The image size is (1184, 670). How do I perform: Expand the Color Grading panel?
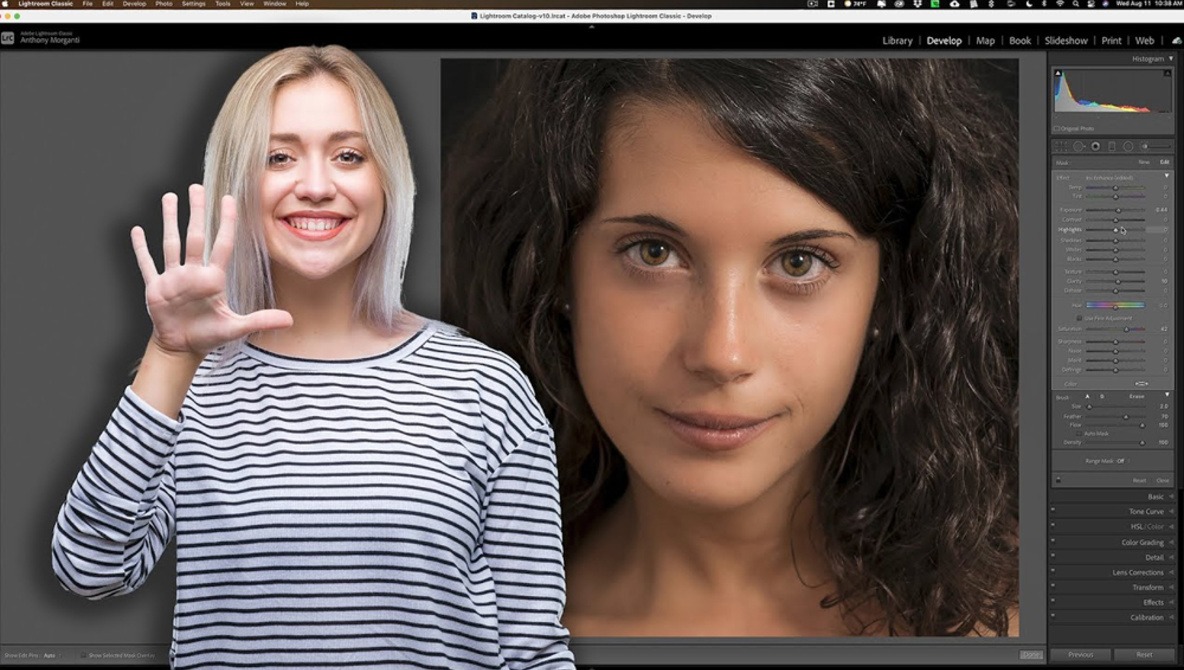[1142, 543]
